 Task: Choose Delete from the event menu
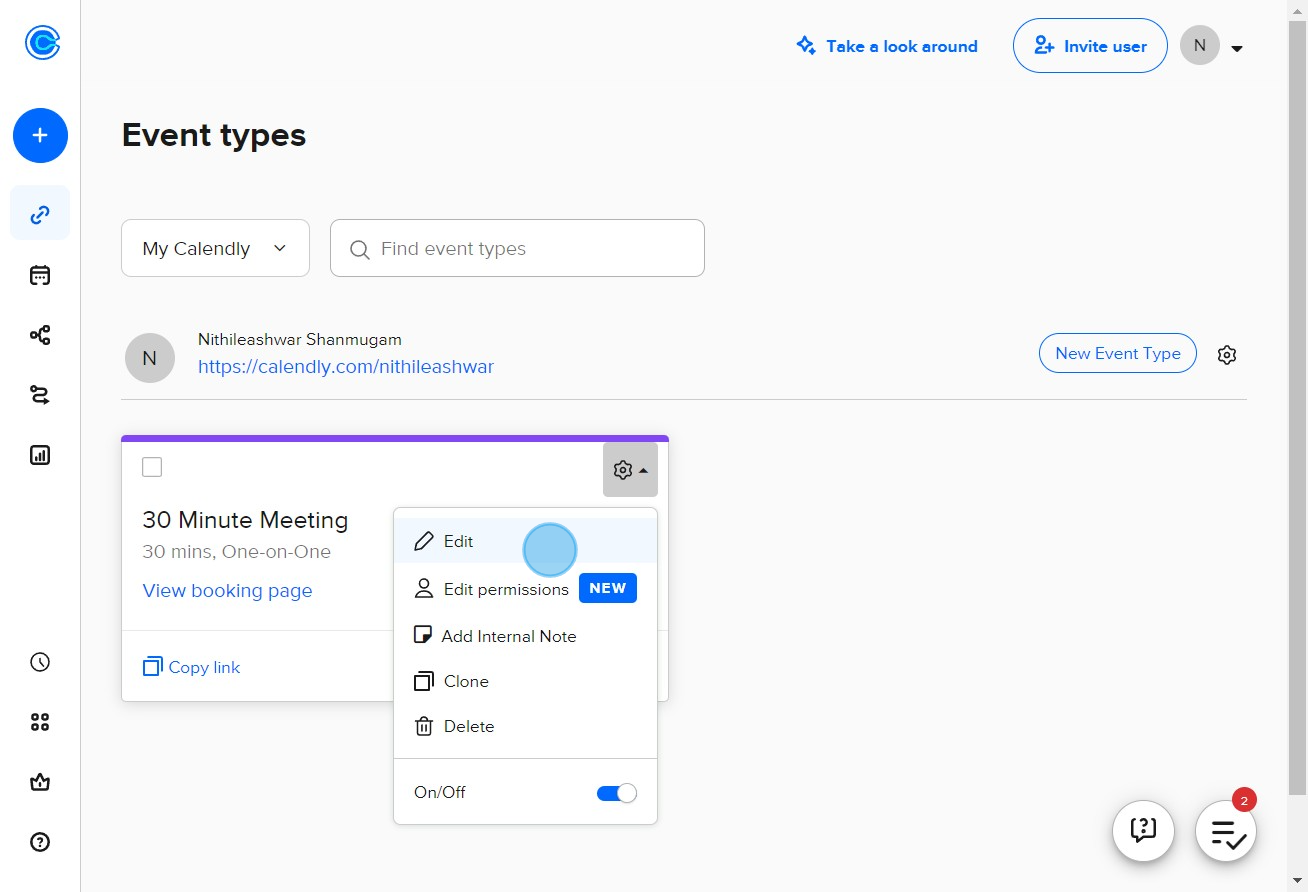[525, 726]
